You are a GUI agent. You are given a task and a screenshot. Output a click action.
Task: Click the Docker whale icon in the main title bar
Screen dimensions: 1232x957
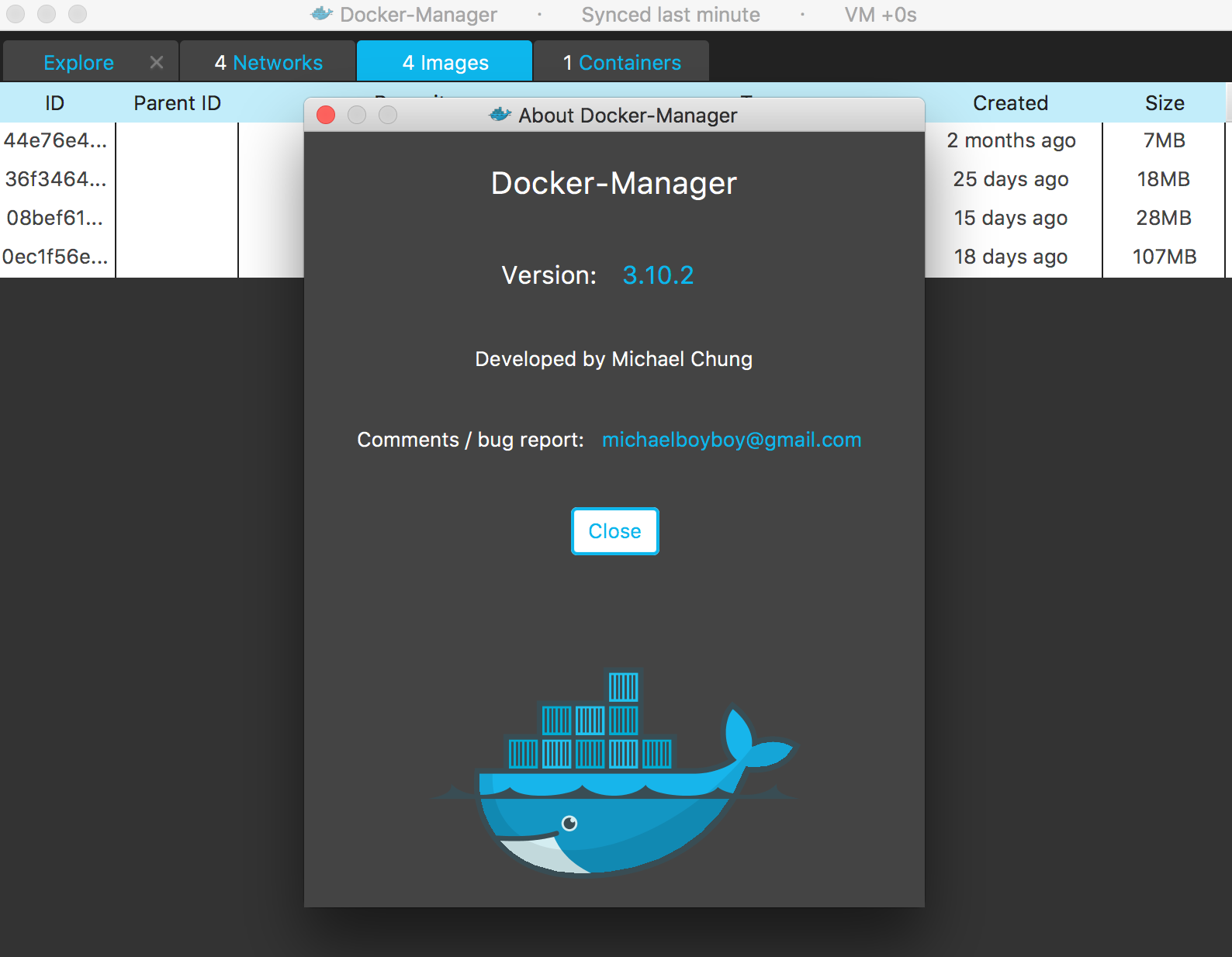(x=322, y=14)
